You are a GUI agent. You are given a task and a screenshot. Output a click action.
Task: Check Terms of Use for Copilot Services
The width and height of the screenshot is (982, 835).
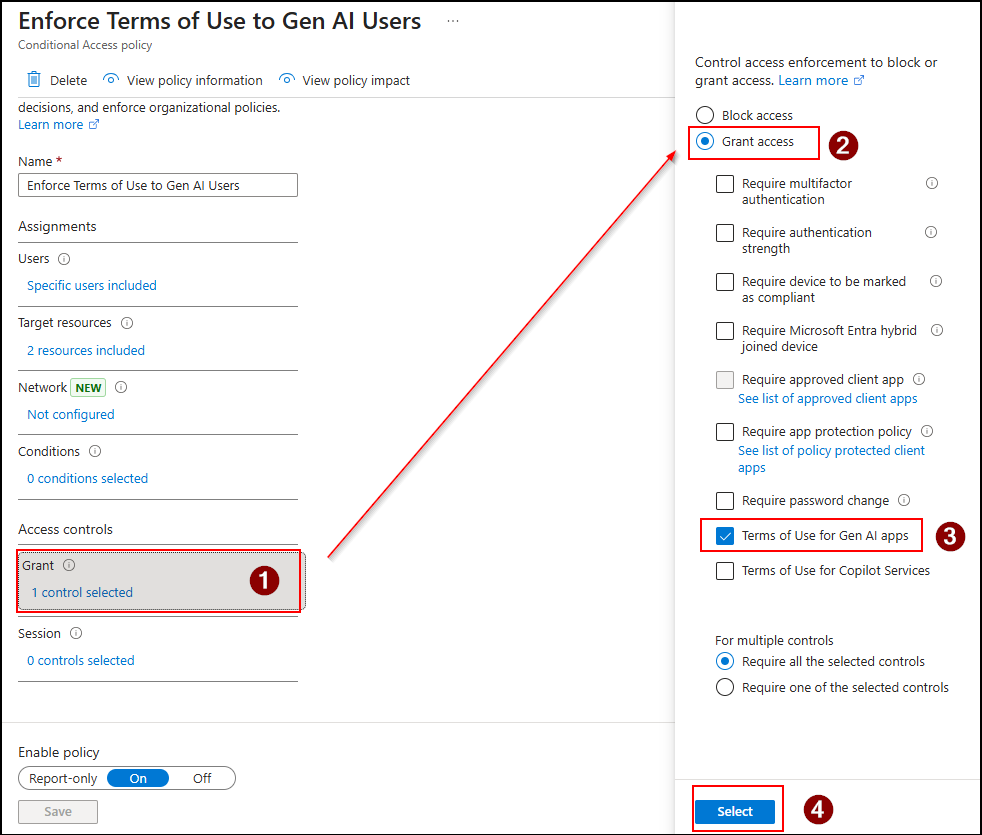pos(725,571)
